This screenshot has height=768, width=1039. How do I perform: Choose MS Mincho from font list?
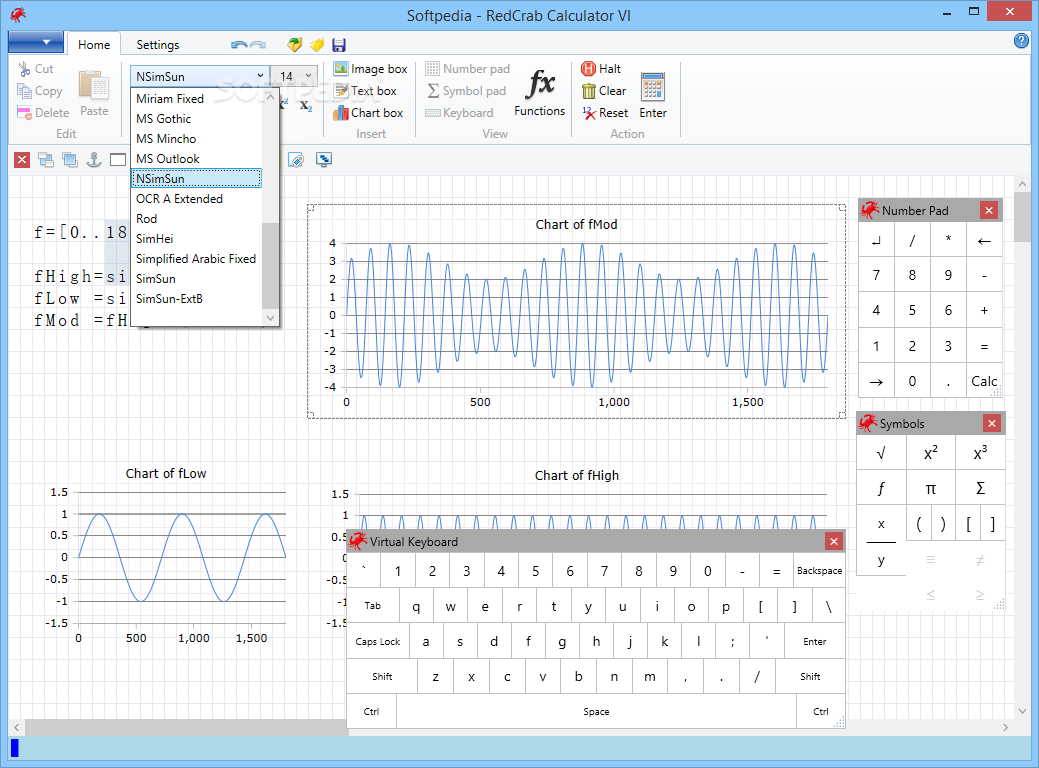196,138
